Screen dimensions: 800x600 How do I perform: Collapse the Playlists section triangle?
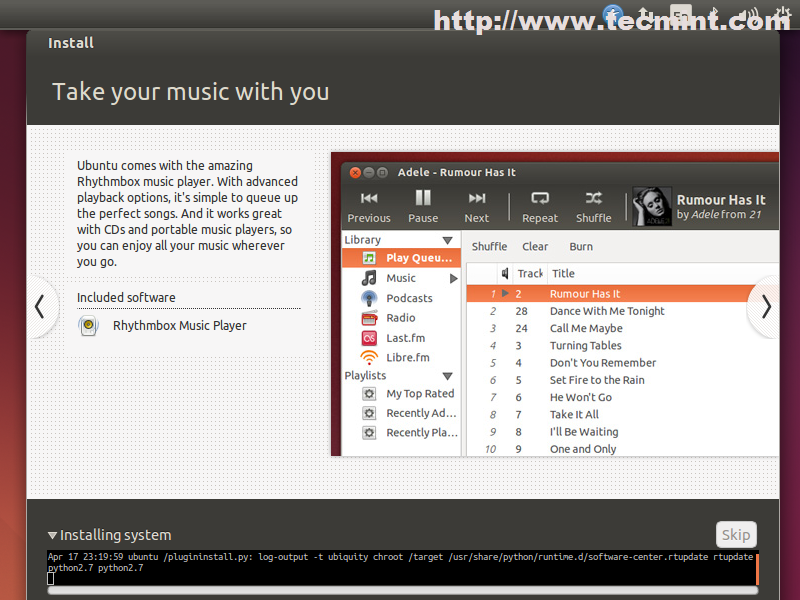(447, 376)
